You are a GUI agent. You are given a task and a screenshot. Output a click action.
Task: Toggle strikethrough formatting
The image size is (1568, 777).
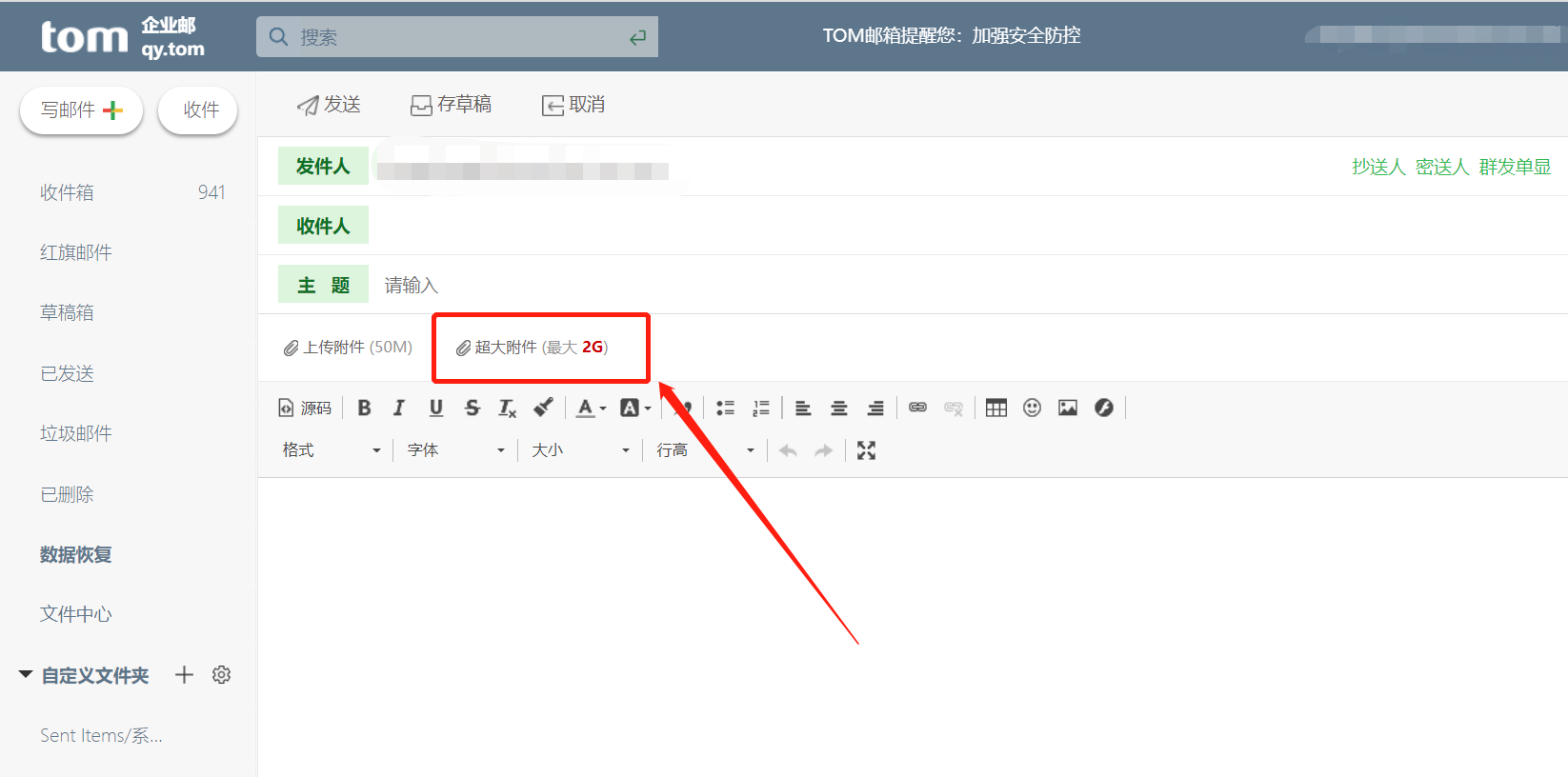coord(472,408)
